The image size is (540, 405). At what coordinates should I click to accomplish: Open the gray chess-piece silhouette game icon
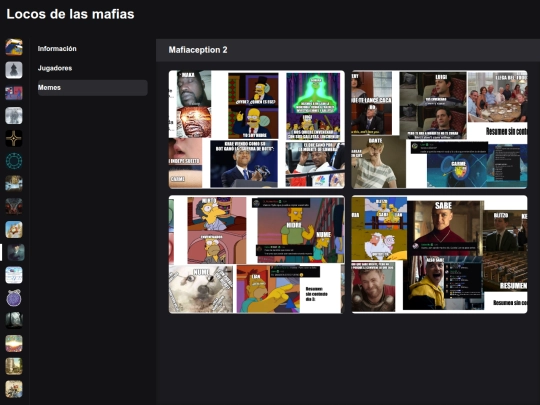pyautogui.click(x=14, y=70)
